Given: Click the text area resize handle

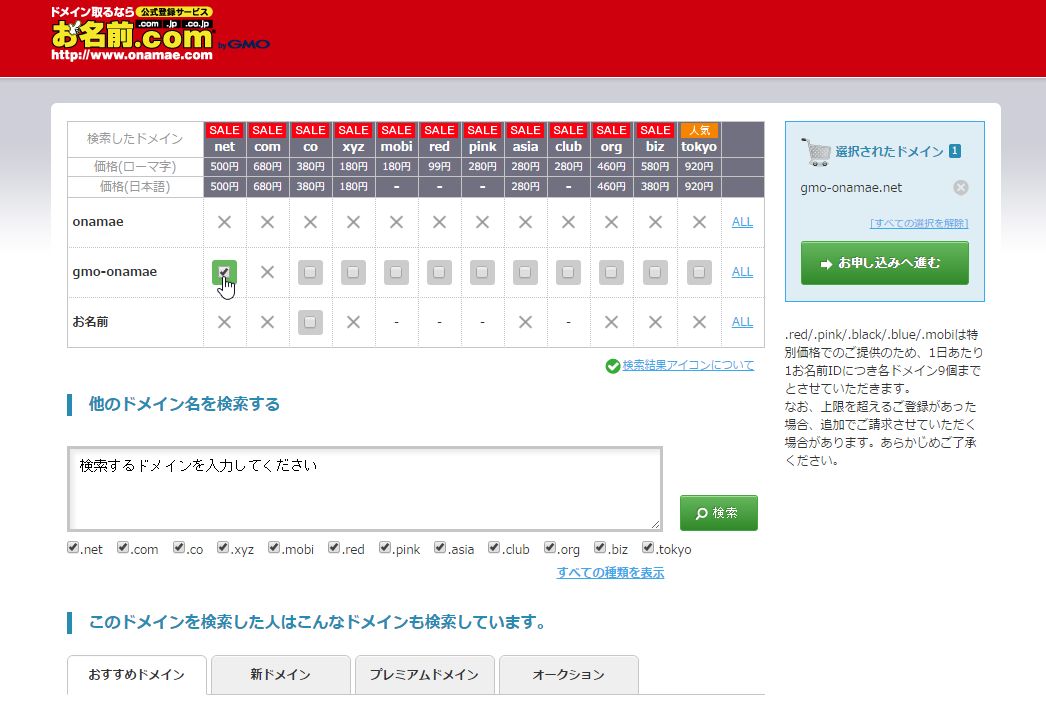Looking at the screenshot, I should pyautogui.click(x=655, y=524).
